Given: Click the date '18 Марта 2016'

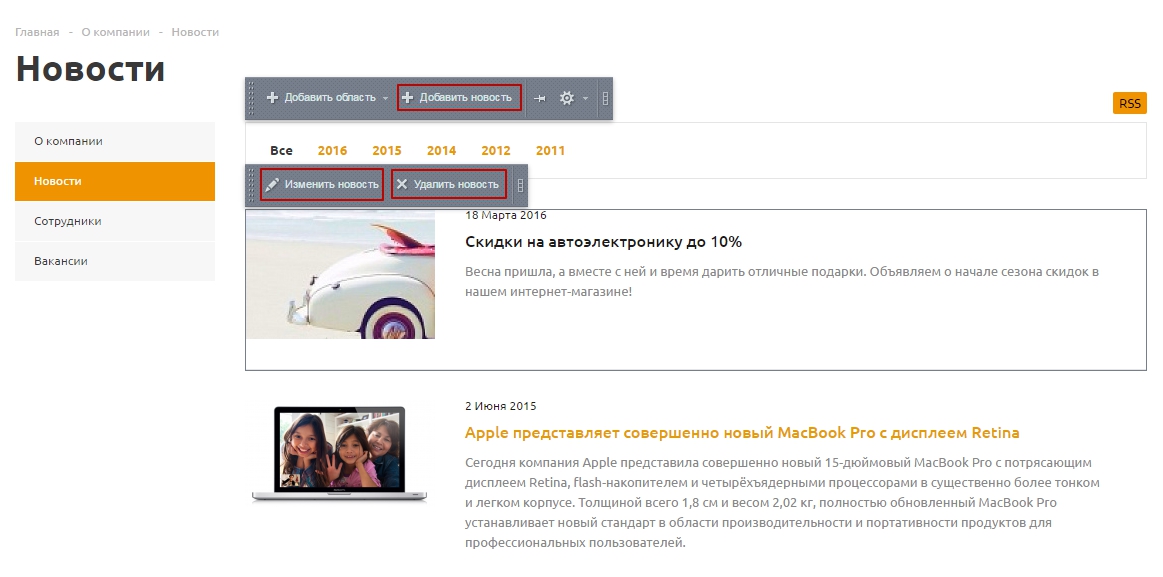Looking at the screenshot, I should (506, 215).
